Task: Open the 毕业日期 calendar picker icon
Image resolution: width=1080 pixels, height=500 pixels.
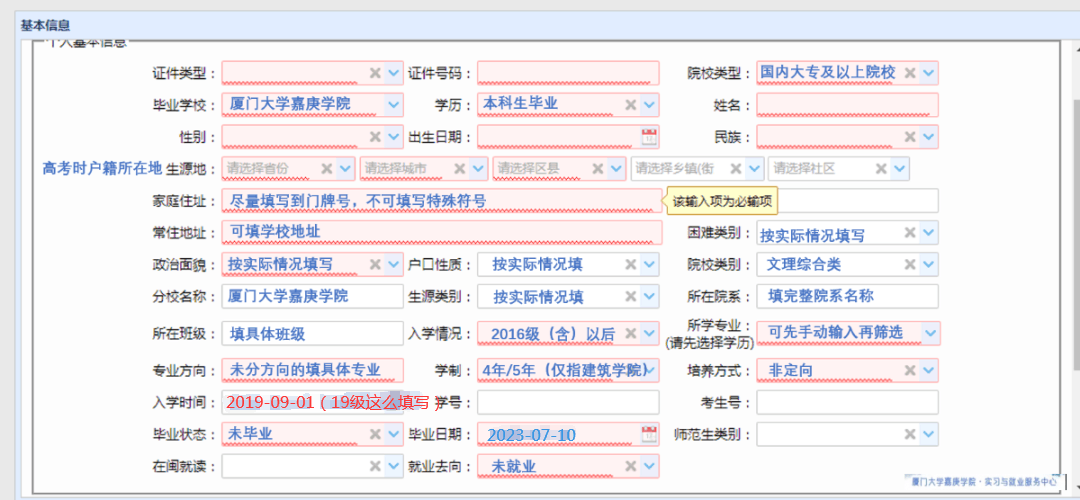Action: [x=649, y=434]
